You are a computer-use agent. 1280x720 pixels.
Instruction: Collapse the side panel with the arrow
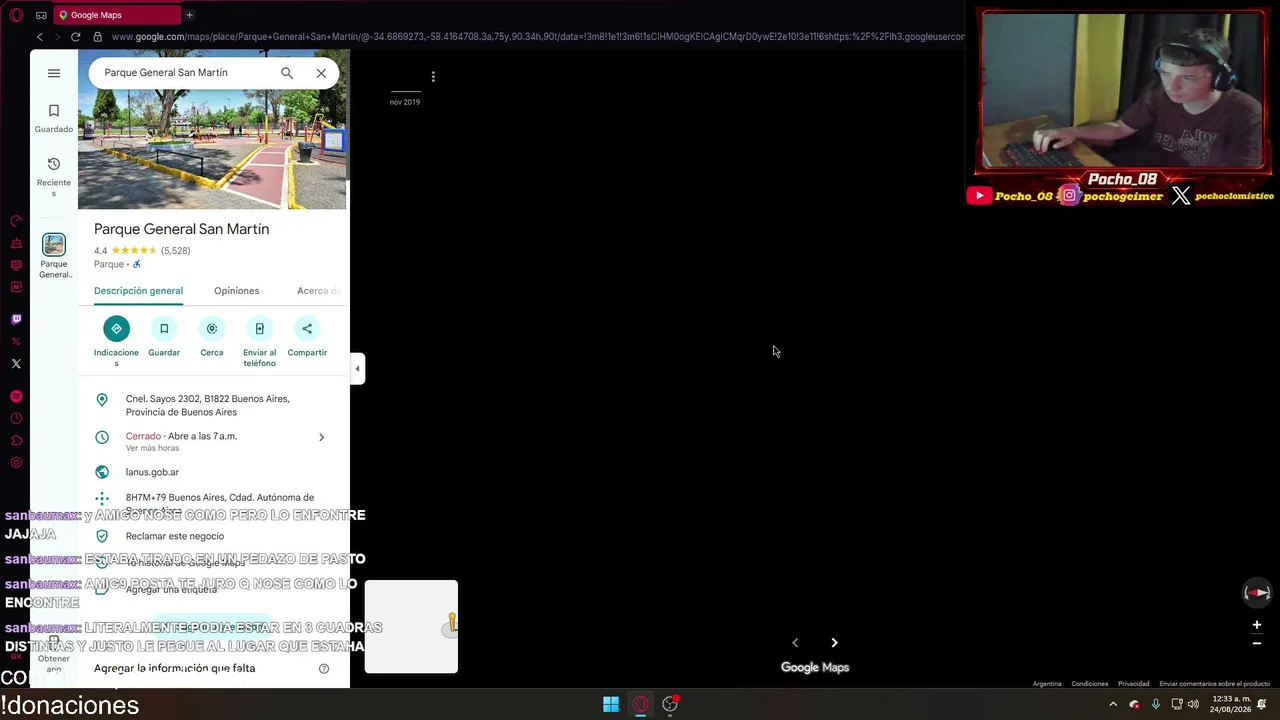[x=357, y=368]
